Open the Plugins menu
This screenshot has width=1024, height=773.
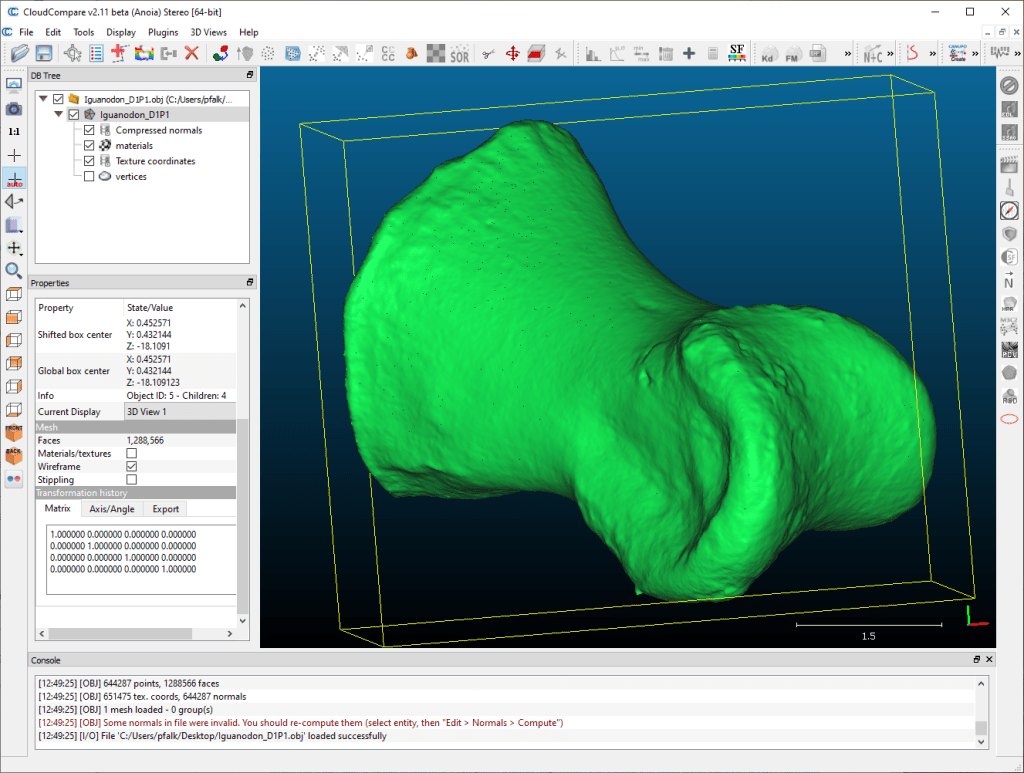pos(163,32)
